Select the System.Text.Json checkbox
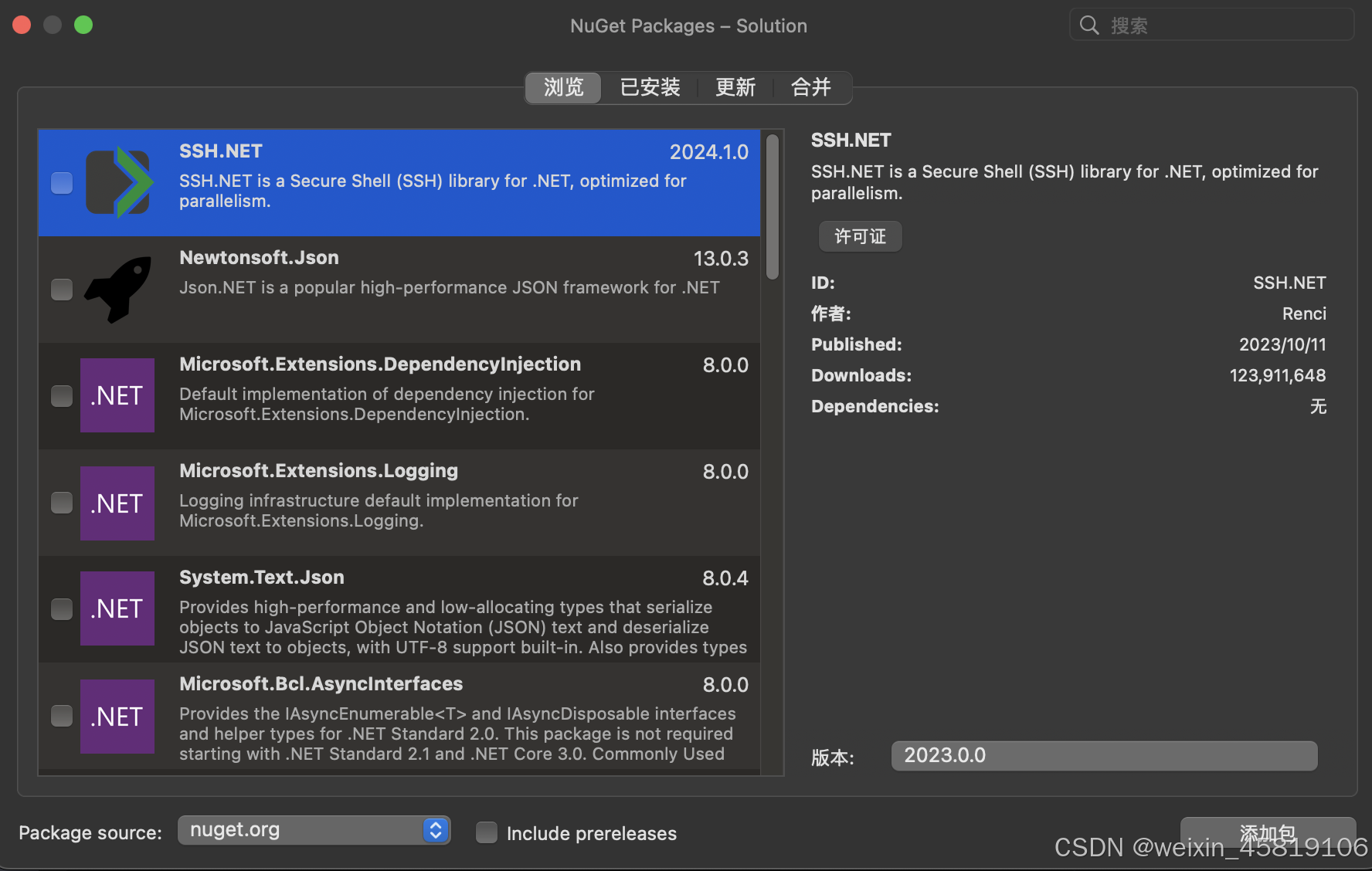The height and width of the screenshot is (871, 1372). [x=62, y=609]
